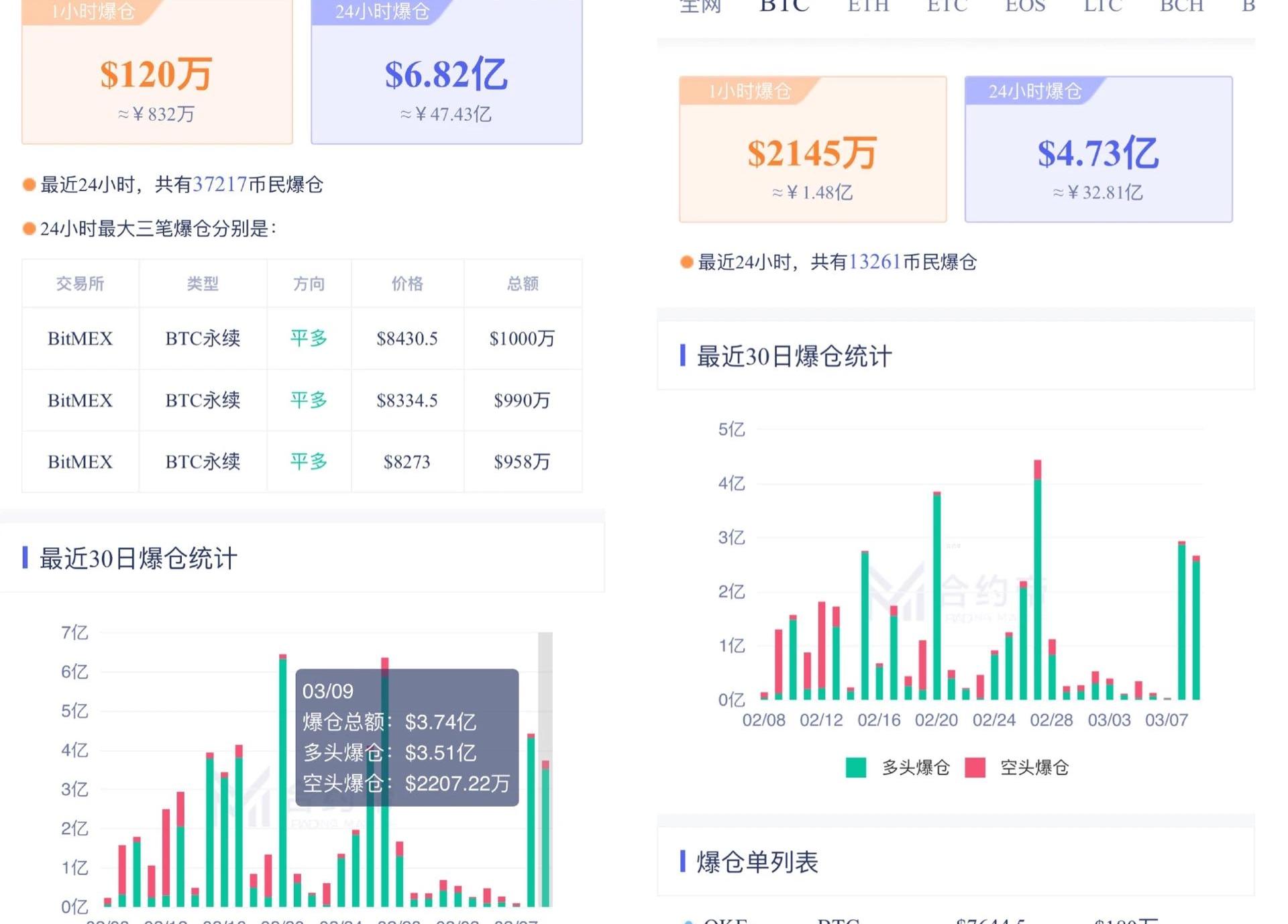This screenshot has width=1288, height=924.
Task: Click the $990万 total amount cell
Action: point(522,400)
